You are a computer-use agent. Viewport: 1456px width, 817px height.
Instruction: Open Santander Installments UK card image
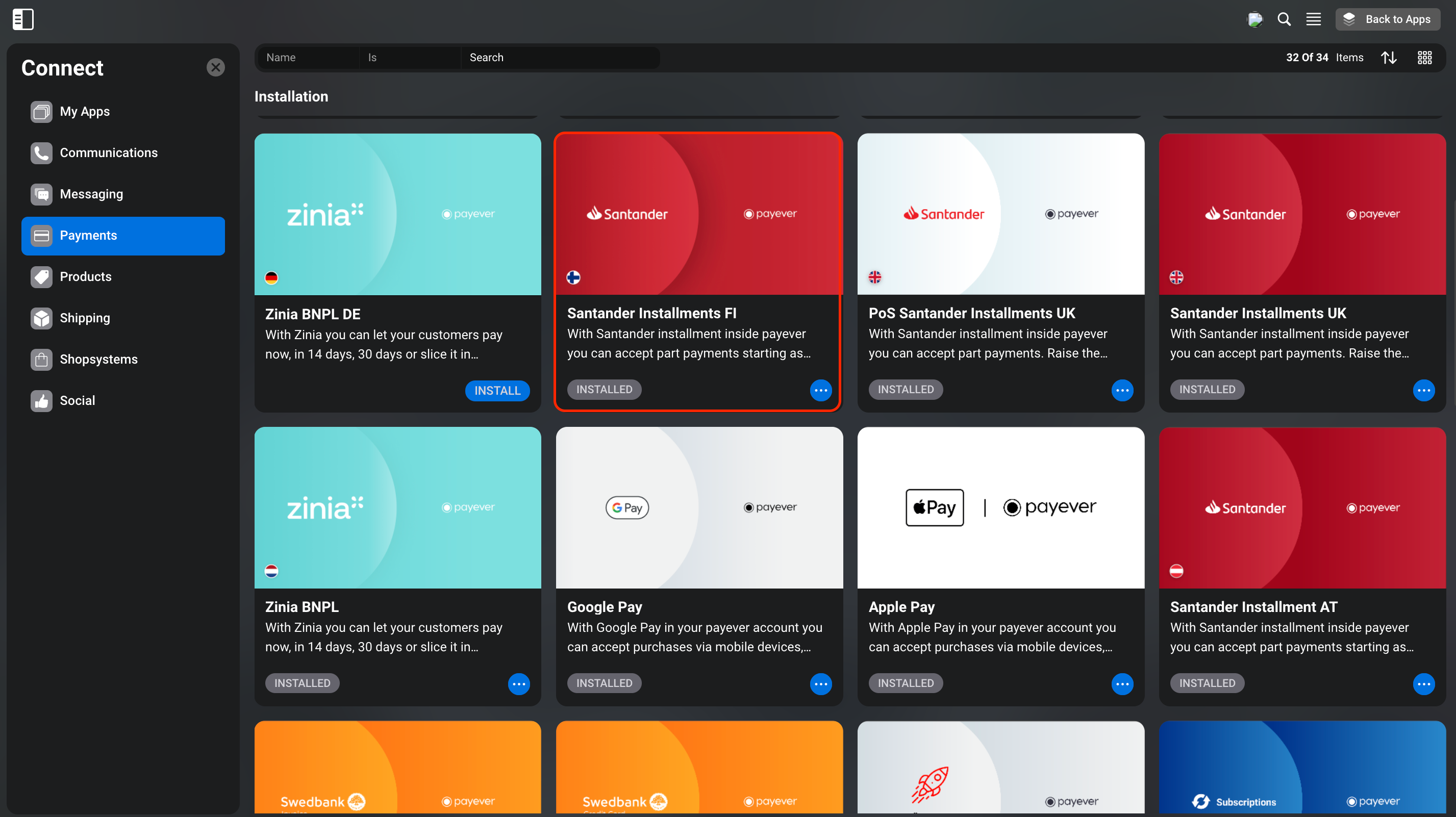pyautogui.click(x=1302, y=214)
